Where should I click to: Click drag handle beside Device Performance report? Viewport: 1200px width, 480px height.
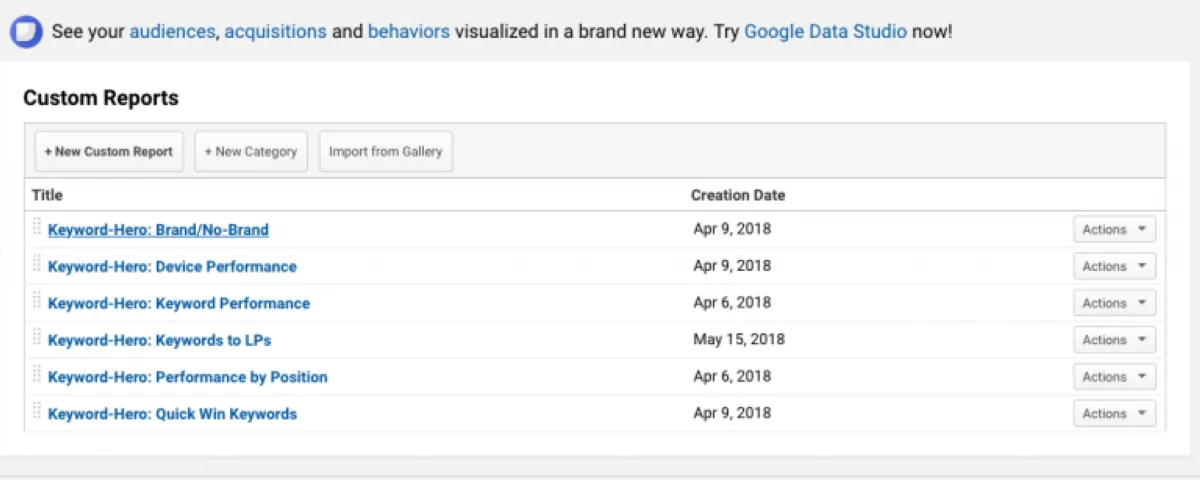(37, 264)
